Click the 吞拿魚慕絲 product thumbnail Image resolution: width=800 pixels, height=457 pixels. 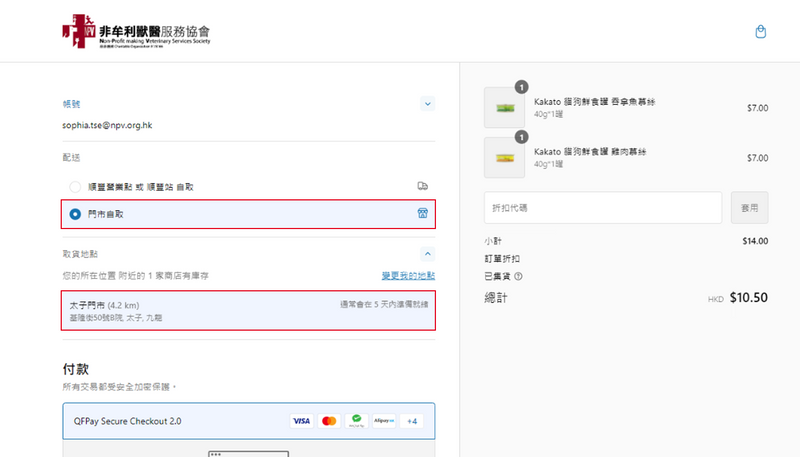pos(505,108)
